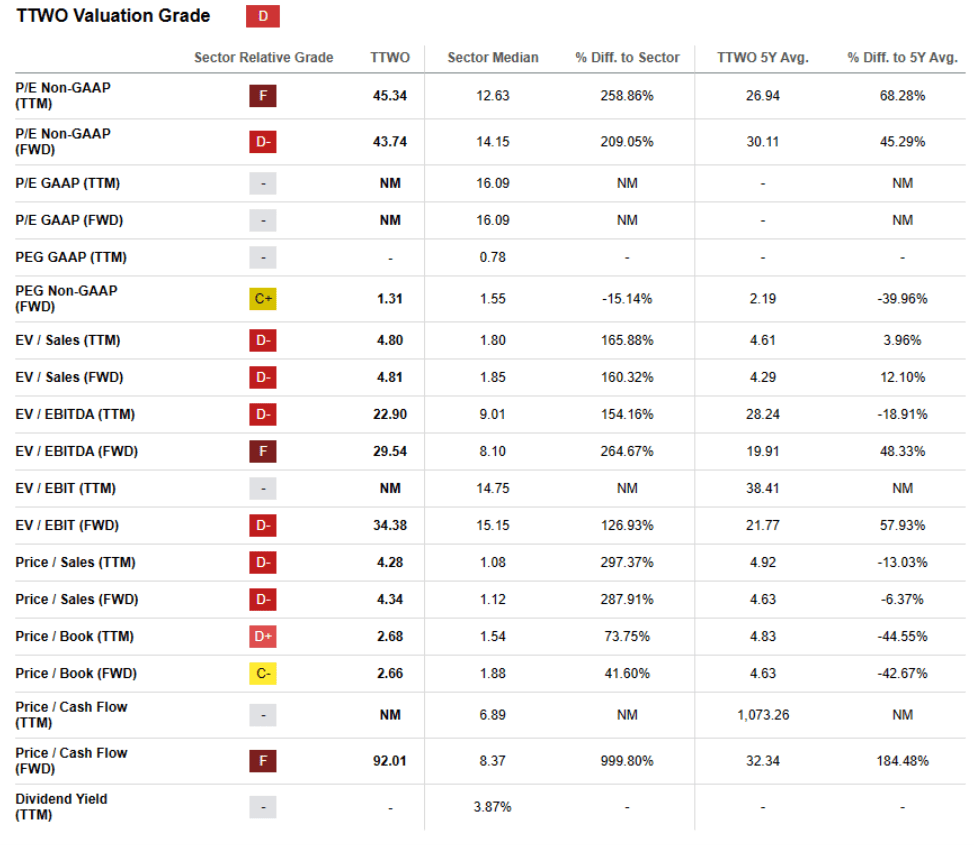The width and height of the screenshot is (975, 846).
Task: Select EV / EBITDA (FWD) value 29.54
Action: pos(390,451)
